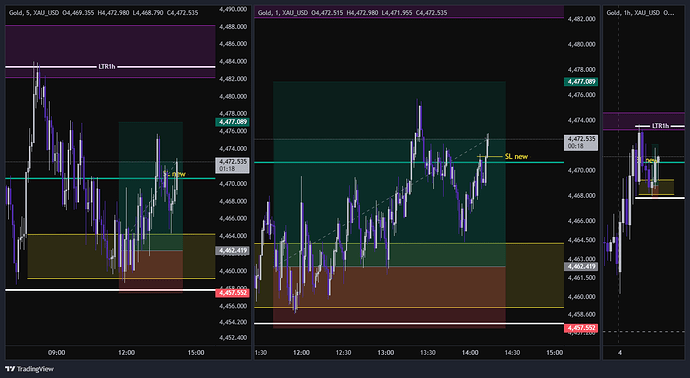
Task: Click the 00:18 countdown in the 1-minute price tag
Action: point(575,146)
